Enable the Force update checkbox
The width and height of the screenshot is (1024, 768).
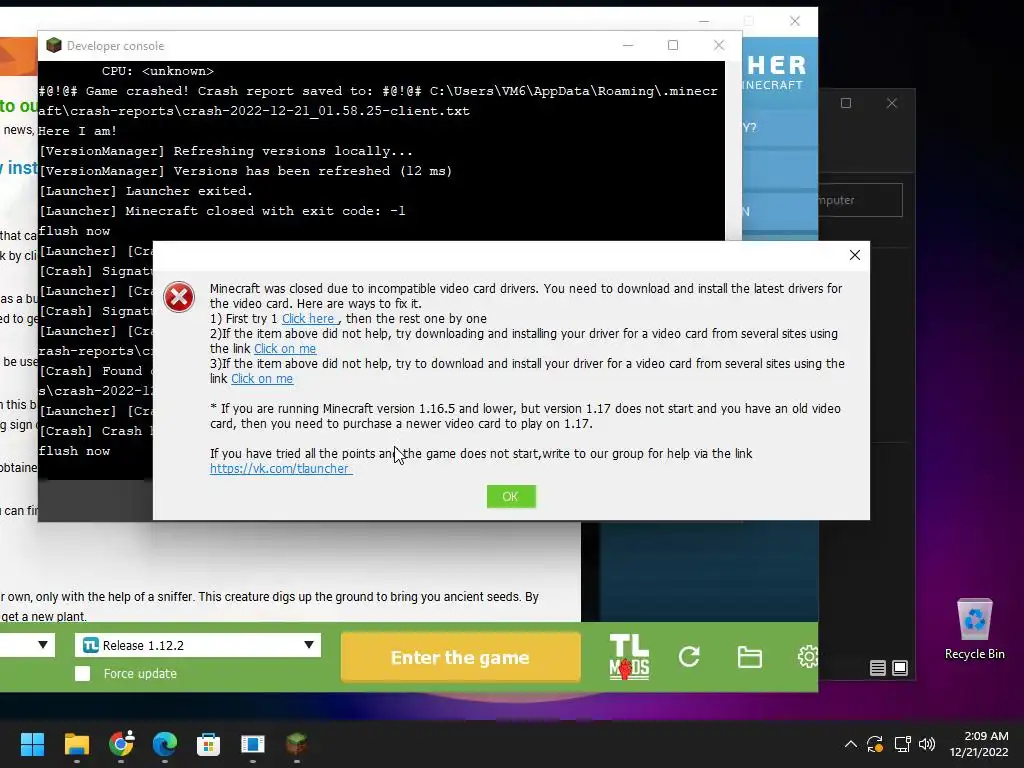click(x=82, y=673)
